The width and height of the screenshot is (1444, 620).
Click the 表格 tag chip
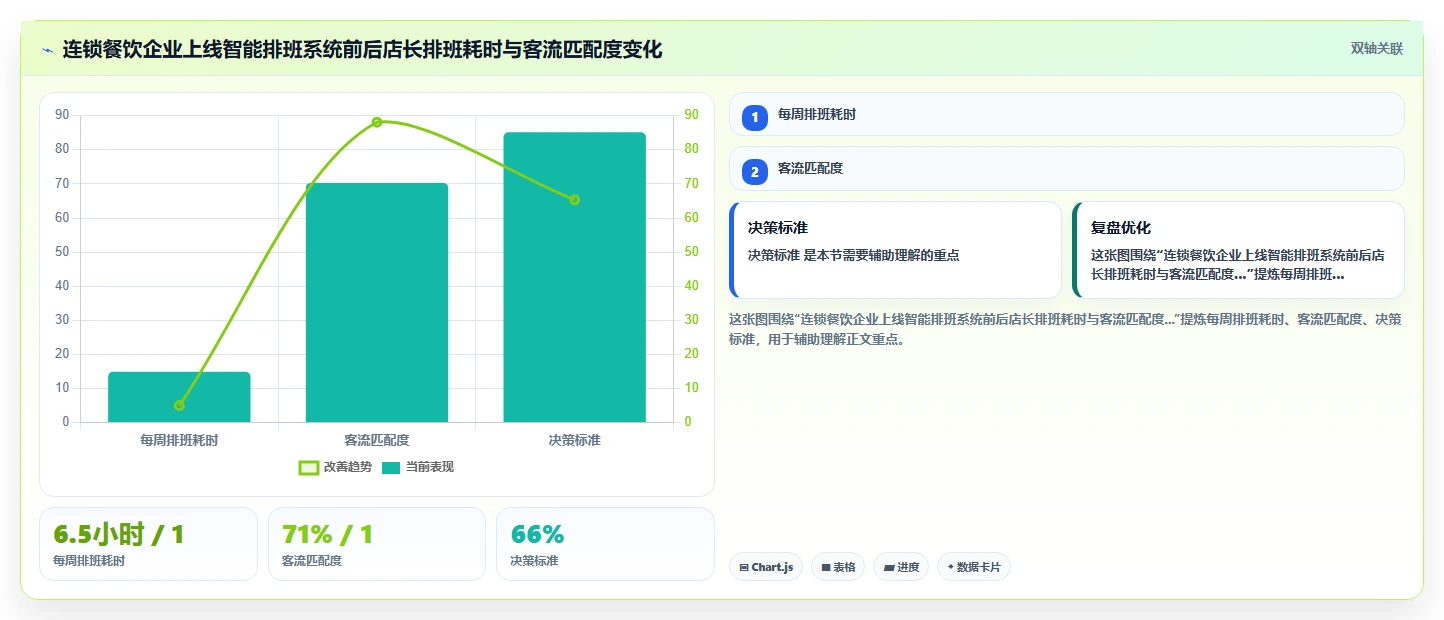click(838, 567)
